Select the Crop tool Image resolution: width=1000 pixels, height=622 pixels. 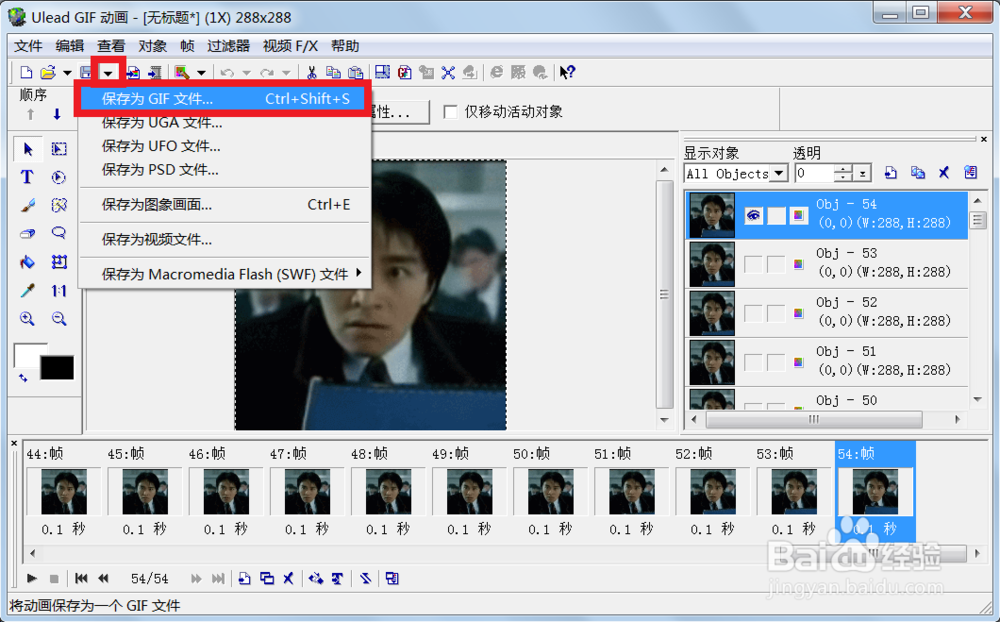point(59,262)
